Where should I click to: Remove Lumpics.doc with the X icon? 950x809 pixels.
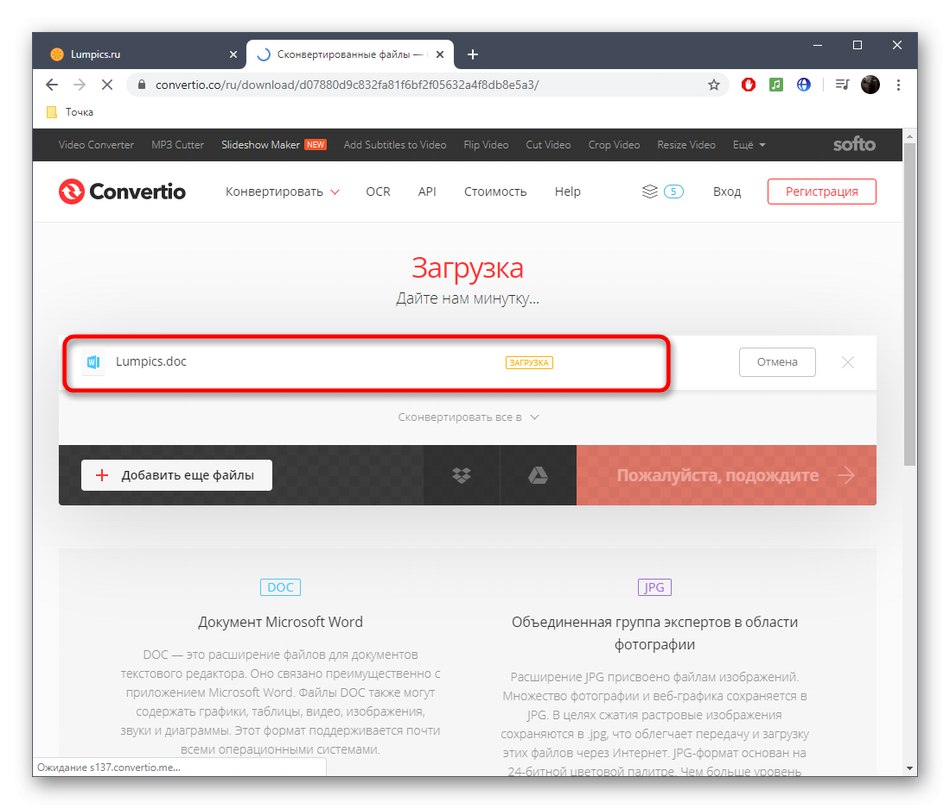click(x=847, y=362)
